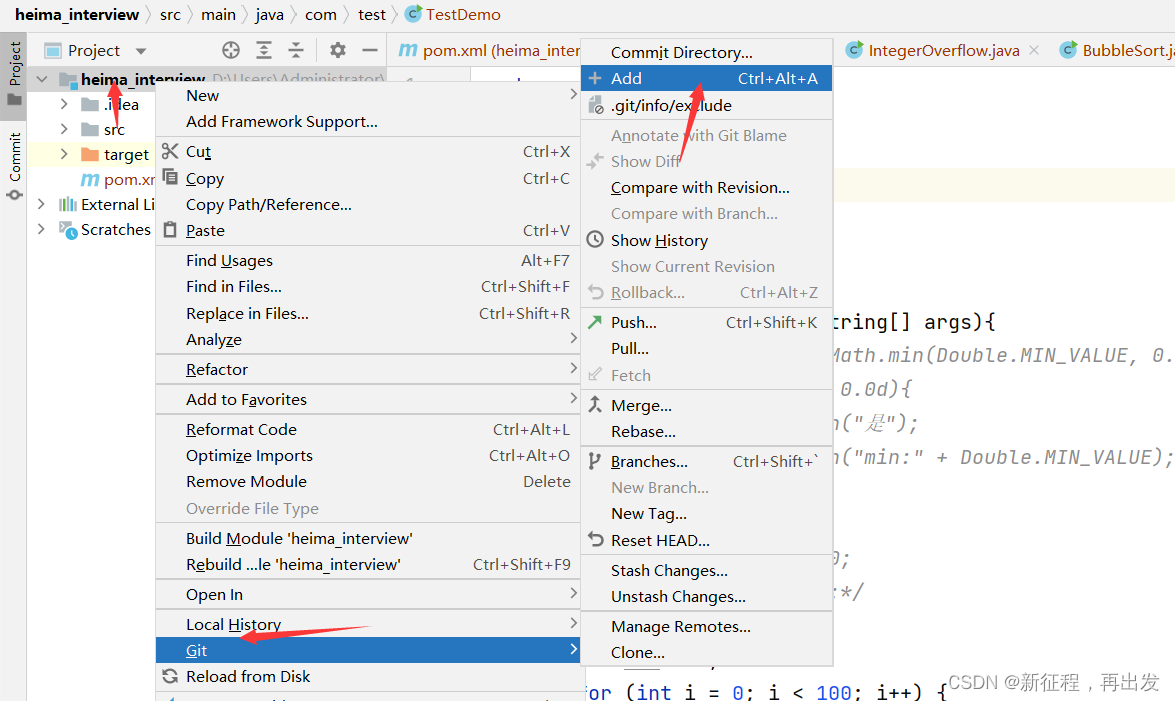
Task: Click the Expand All icon in Project toolbar
Action: 264,50
